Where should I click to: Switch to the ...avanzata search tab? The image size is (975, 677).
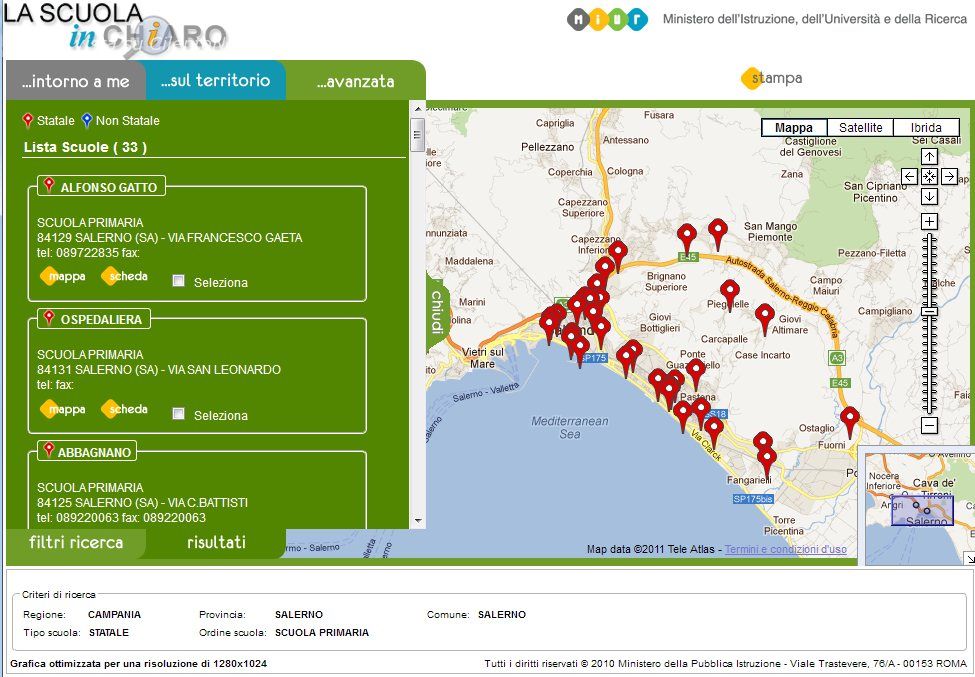point(355,81)
